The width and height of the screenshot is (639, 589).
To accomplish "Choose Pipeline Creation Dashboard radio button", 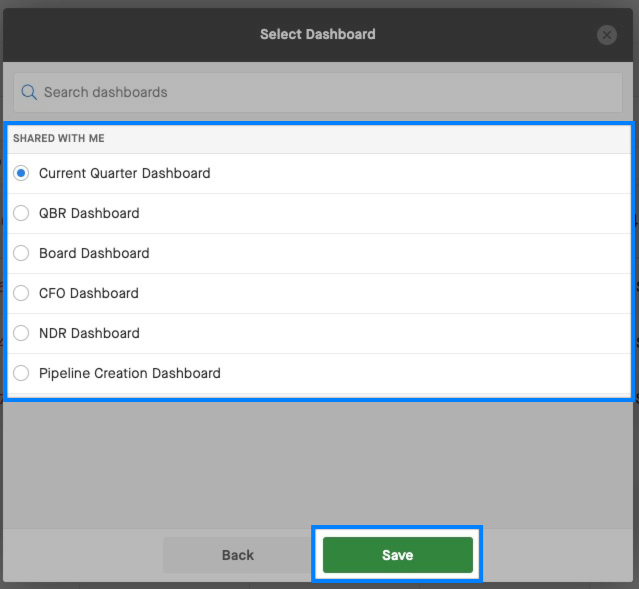I will click(21, 373).
